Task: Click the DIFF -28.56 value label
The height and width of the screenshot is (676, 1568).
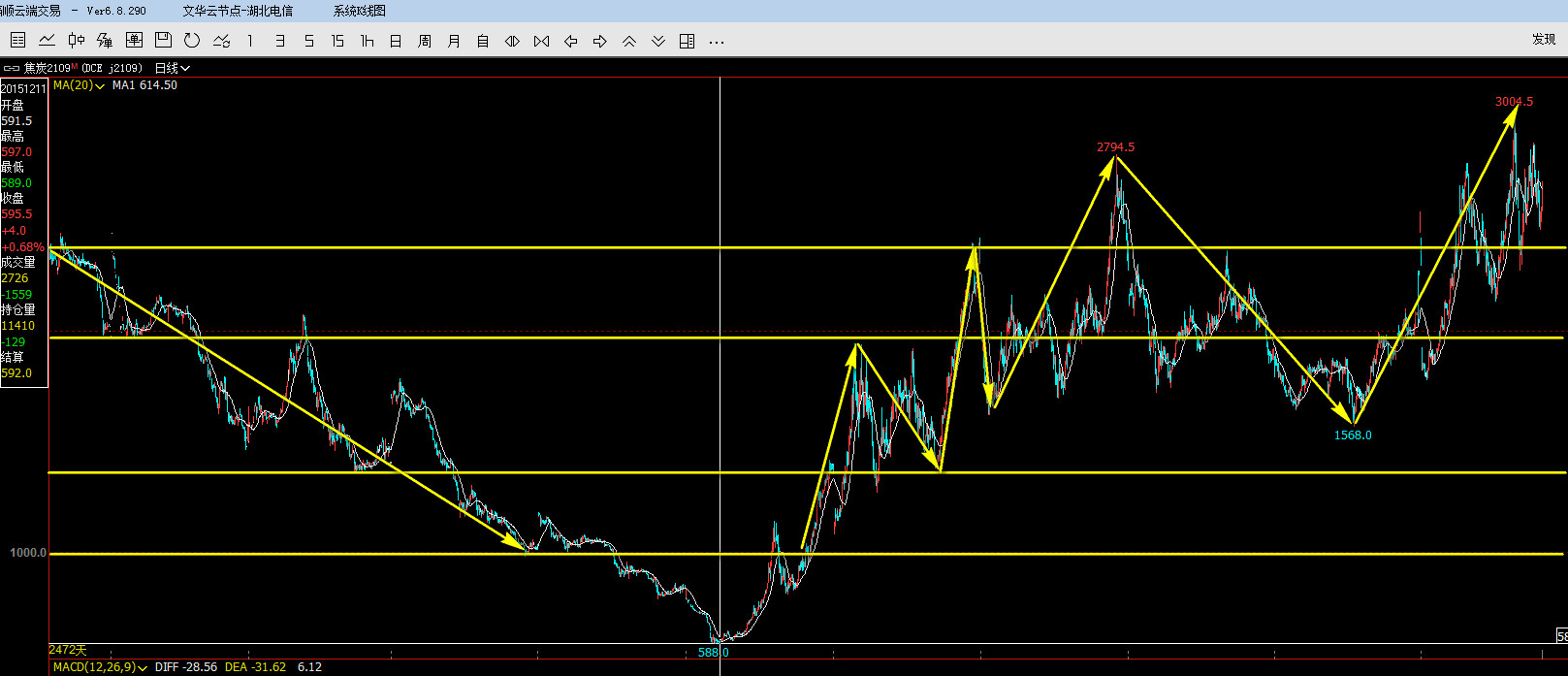Action: 186,667
